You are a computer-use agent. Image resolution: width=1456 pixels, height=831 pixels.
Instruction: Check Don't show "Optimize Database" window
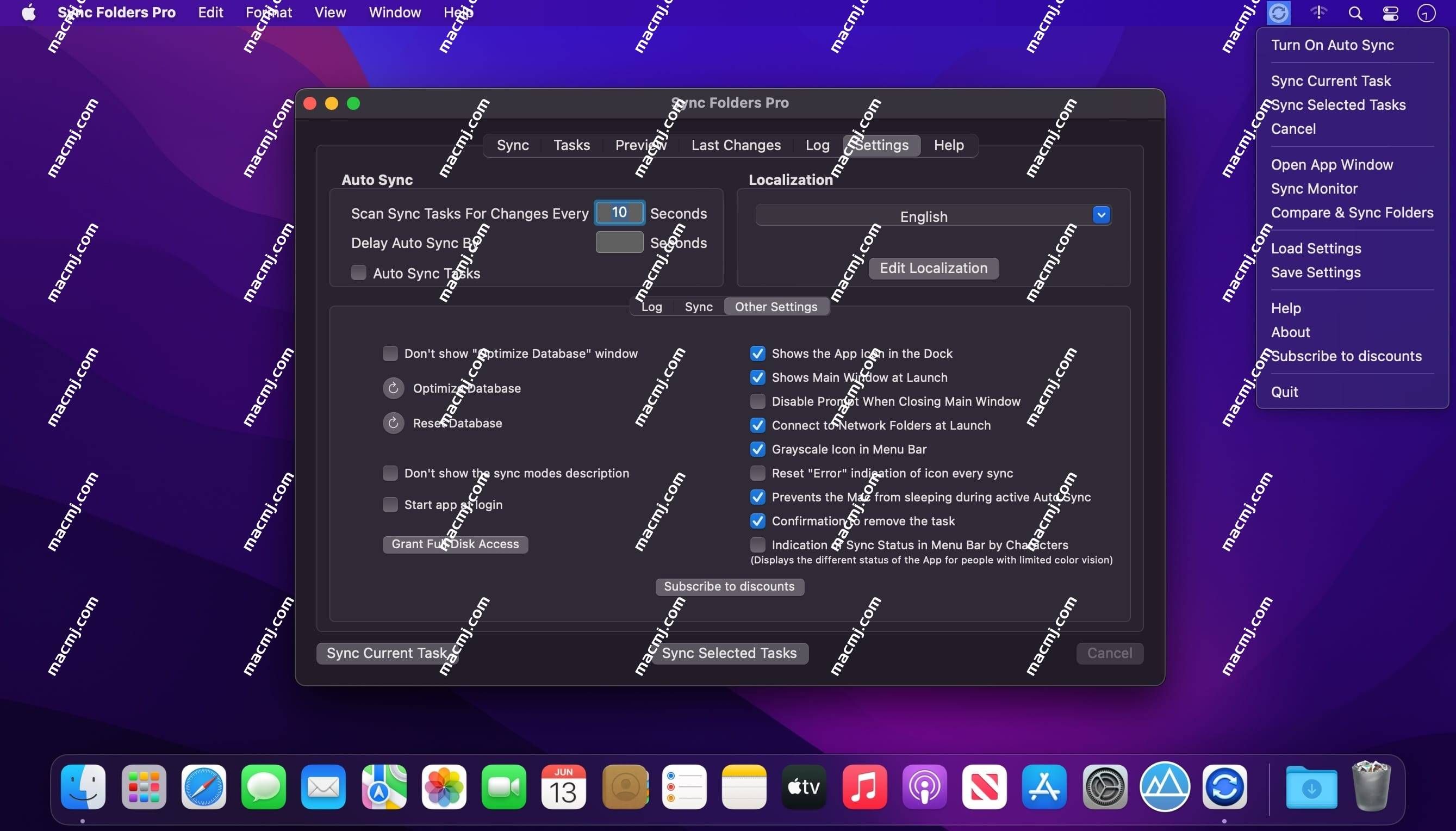[x=390, y=354]
